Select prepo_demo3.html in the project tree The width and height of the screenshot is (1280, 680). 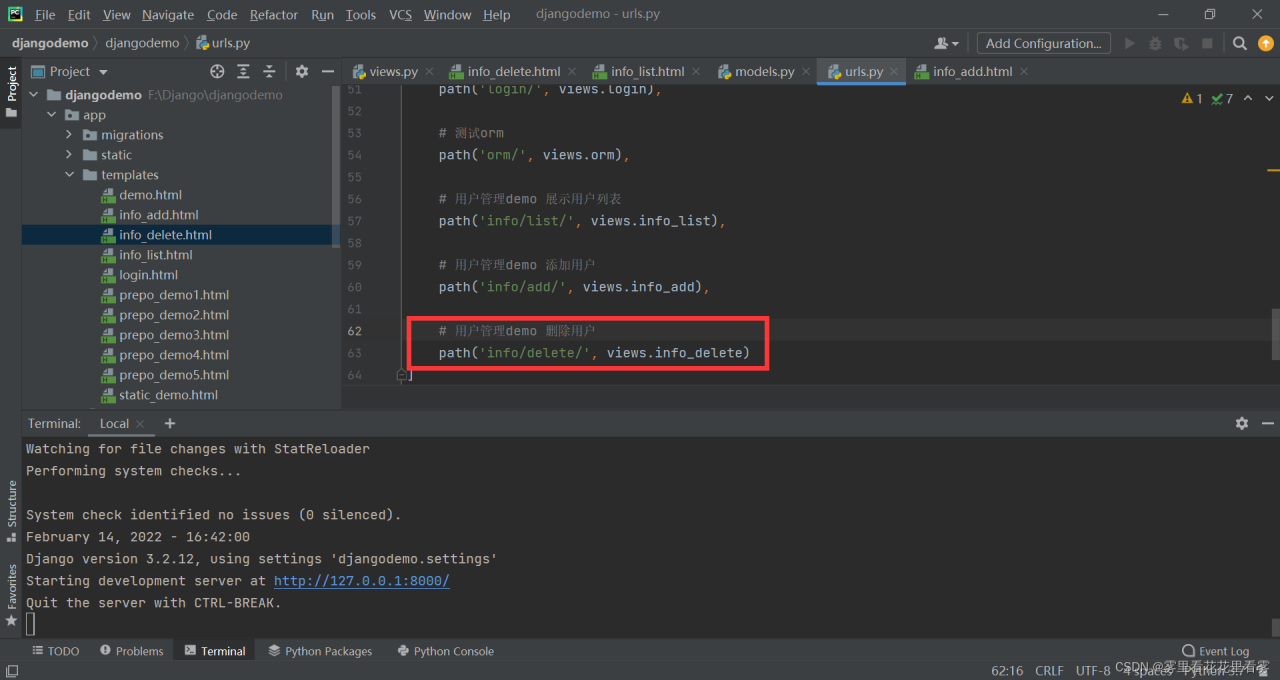174,335
